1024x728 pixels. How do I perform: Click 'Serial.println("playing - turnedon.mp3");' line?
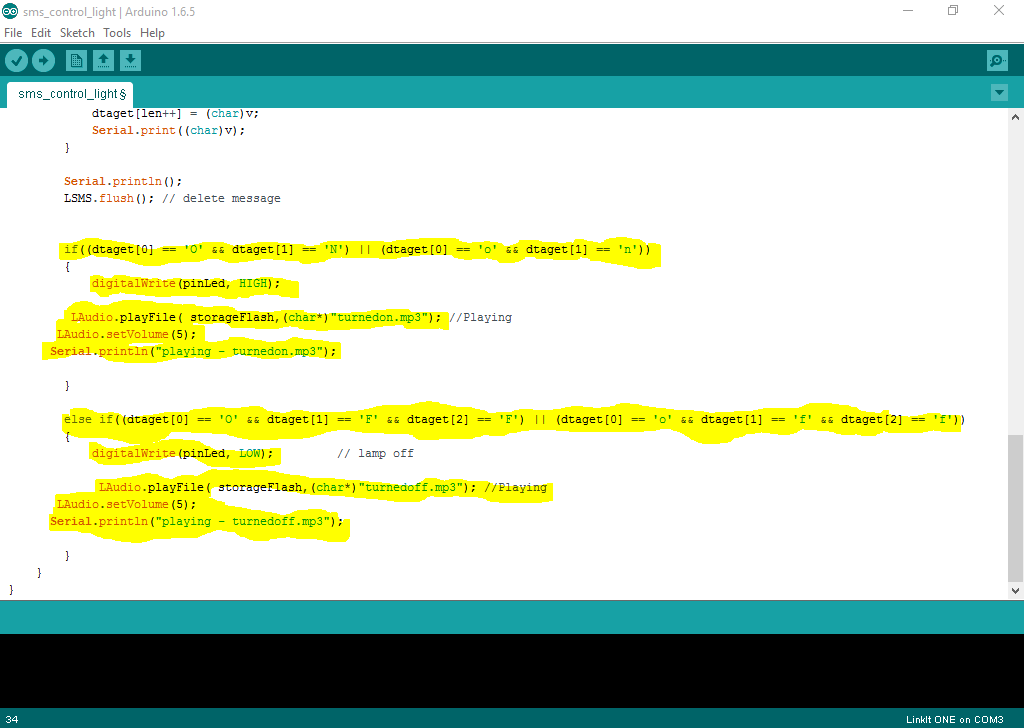pyautogui.click(x=193, y=351)
